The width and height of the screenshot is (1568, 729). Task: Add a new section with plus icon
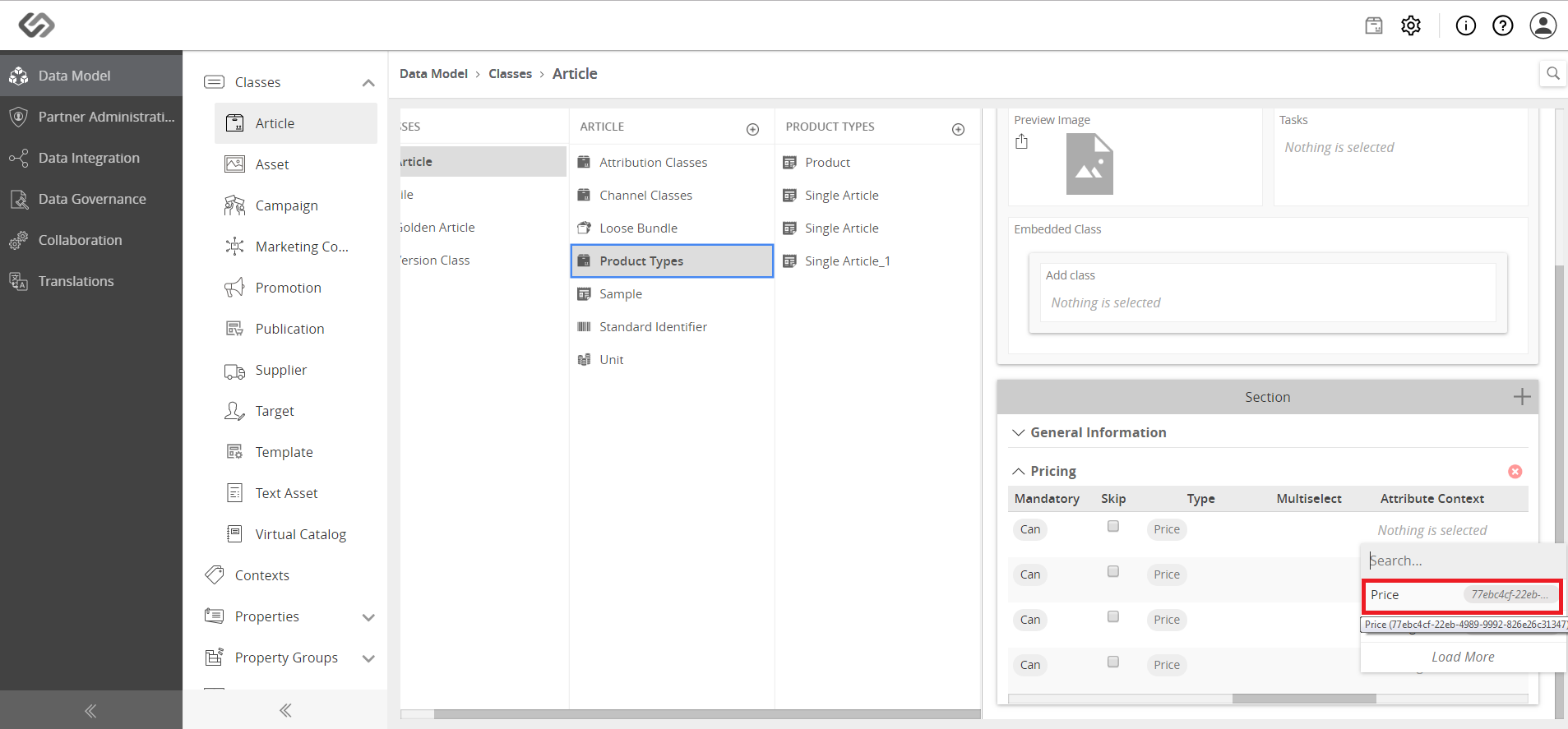1522,397
